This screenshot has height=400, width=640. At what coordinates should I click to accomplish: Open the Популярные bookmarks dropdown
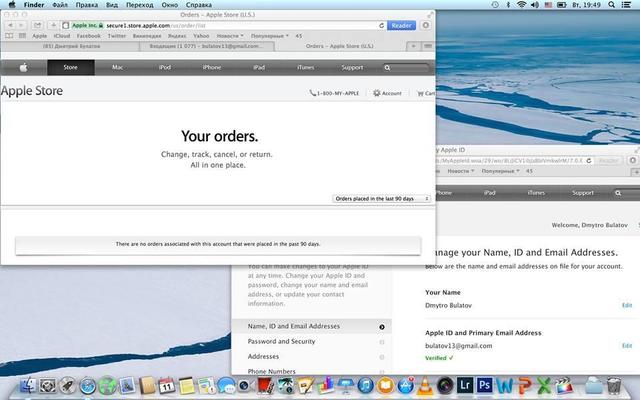272,35
